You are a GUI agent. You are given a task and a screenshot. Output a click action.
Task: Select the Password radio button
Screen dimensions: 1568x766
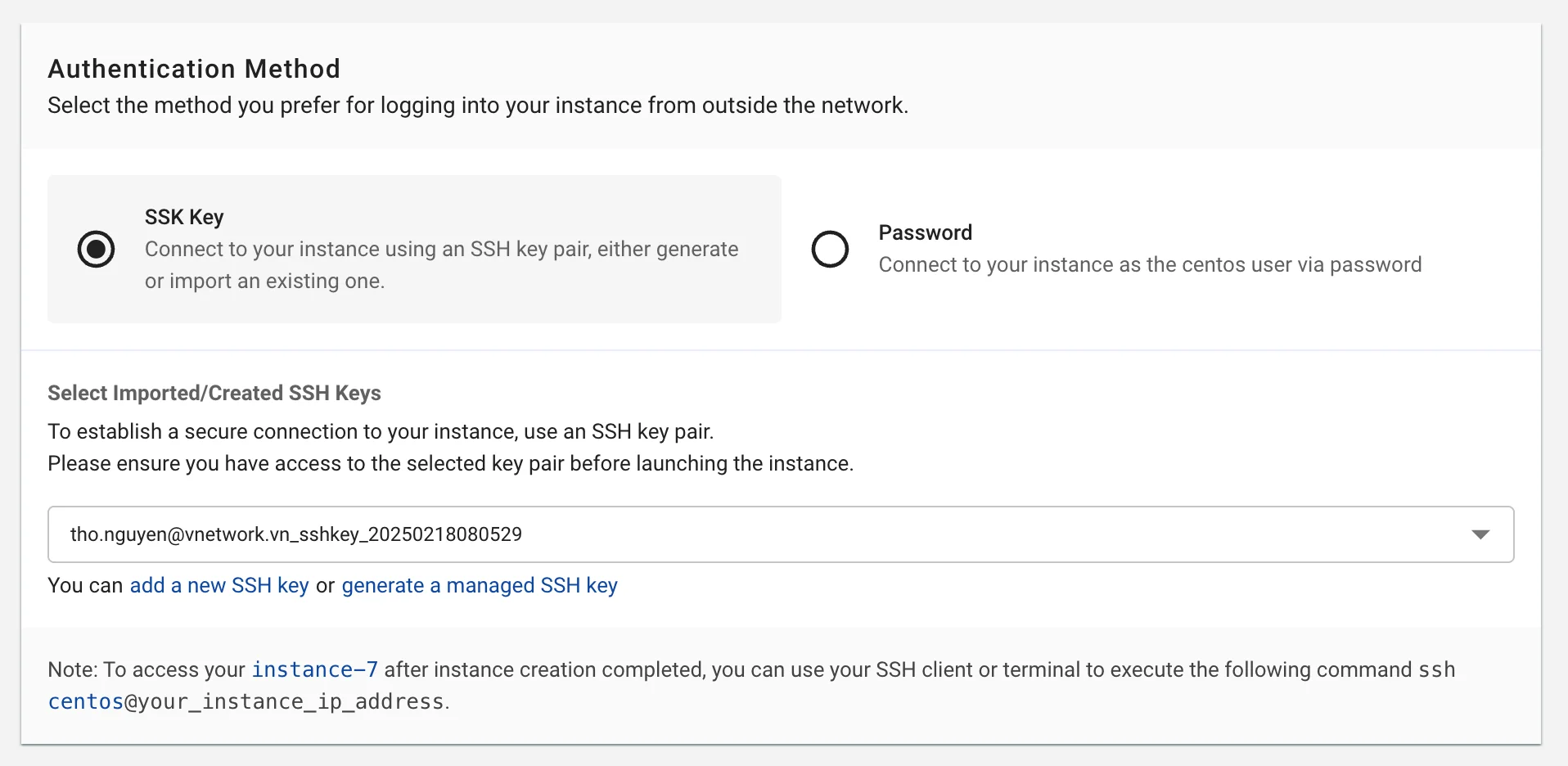pyautogui.click(x=830, y=249)
